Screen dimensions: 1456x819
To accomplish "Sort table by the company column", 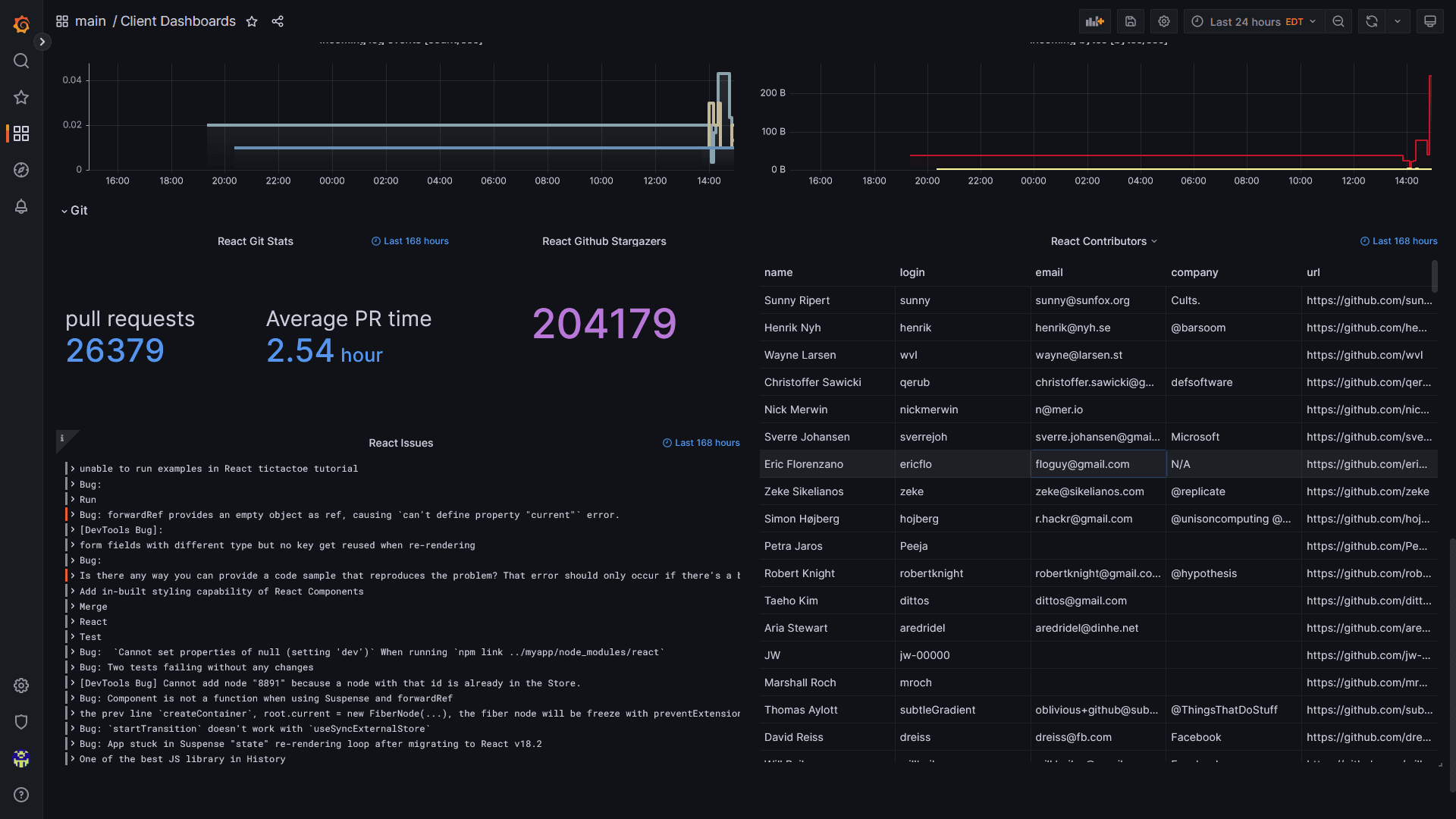I will coord(1194,272).
